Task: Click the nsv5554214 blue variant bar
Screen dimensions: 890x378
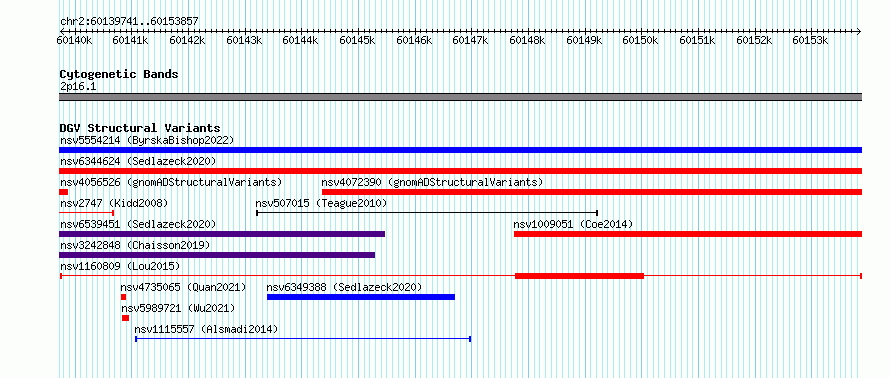Action: point(460,150)
